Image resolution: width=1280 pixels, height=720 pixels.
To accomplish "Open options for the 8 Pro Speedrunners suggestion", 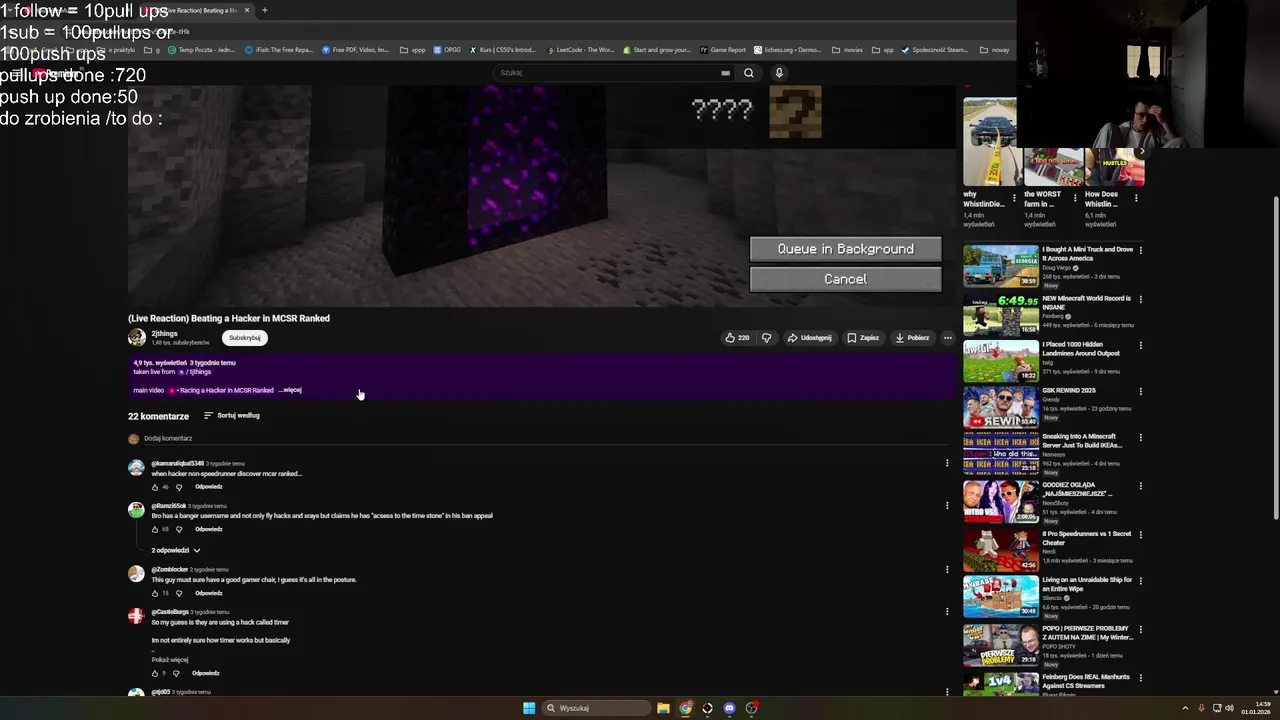I will 1140,535.
